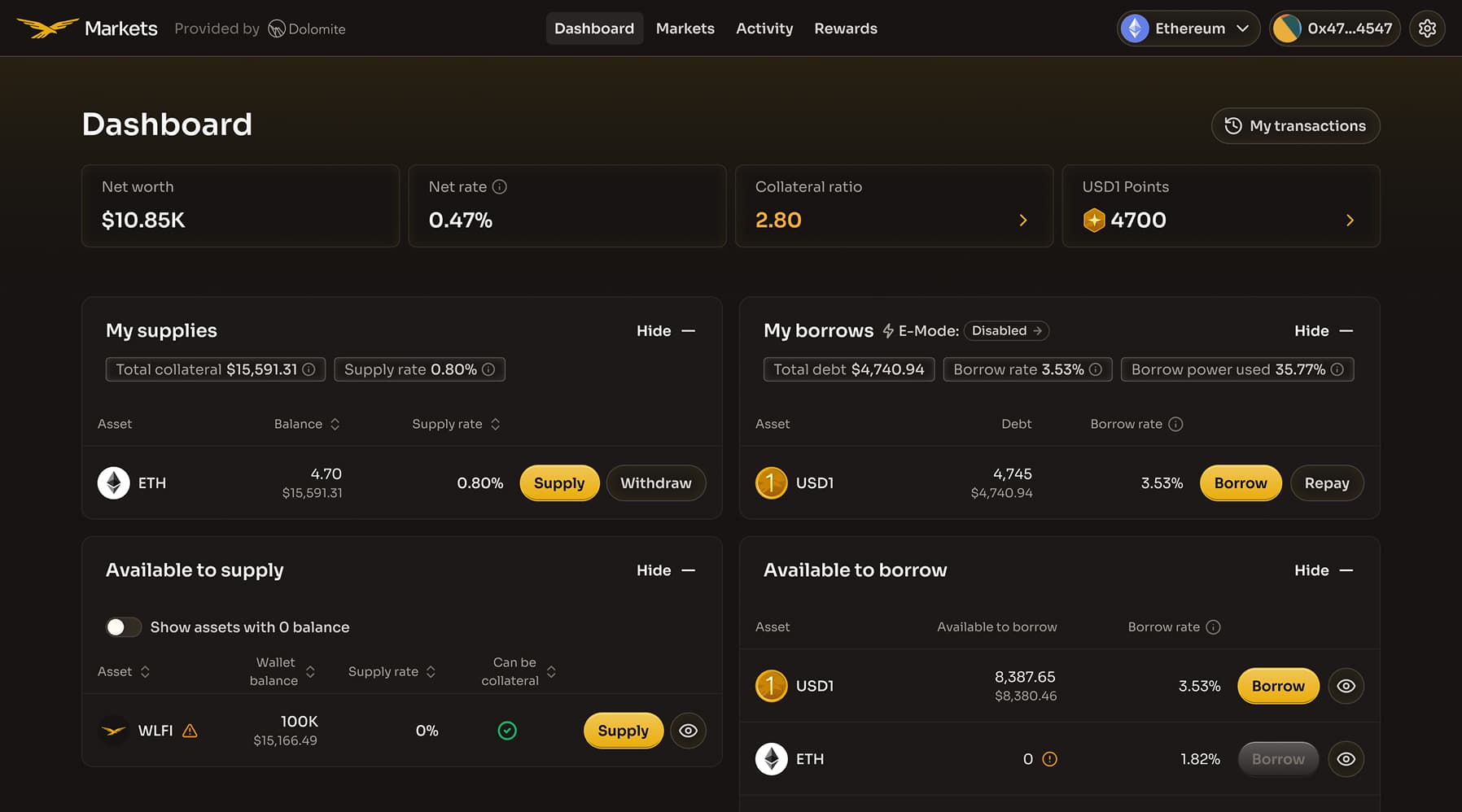The width and height of the screenshot is (1462, 812).
Task: Toggle Show assets with 0 balance
Action: click(124, 627)
